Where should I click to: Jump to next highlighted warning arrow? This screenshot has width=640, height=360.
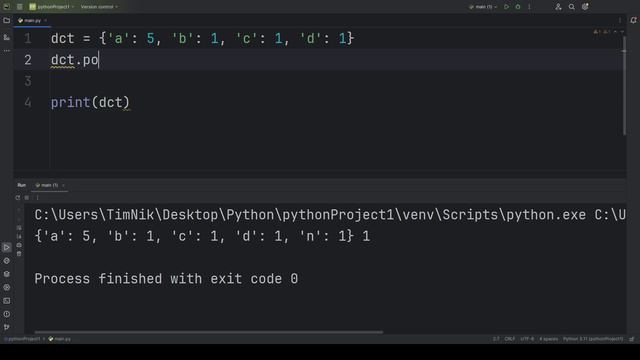click(x=622, y=32)
